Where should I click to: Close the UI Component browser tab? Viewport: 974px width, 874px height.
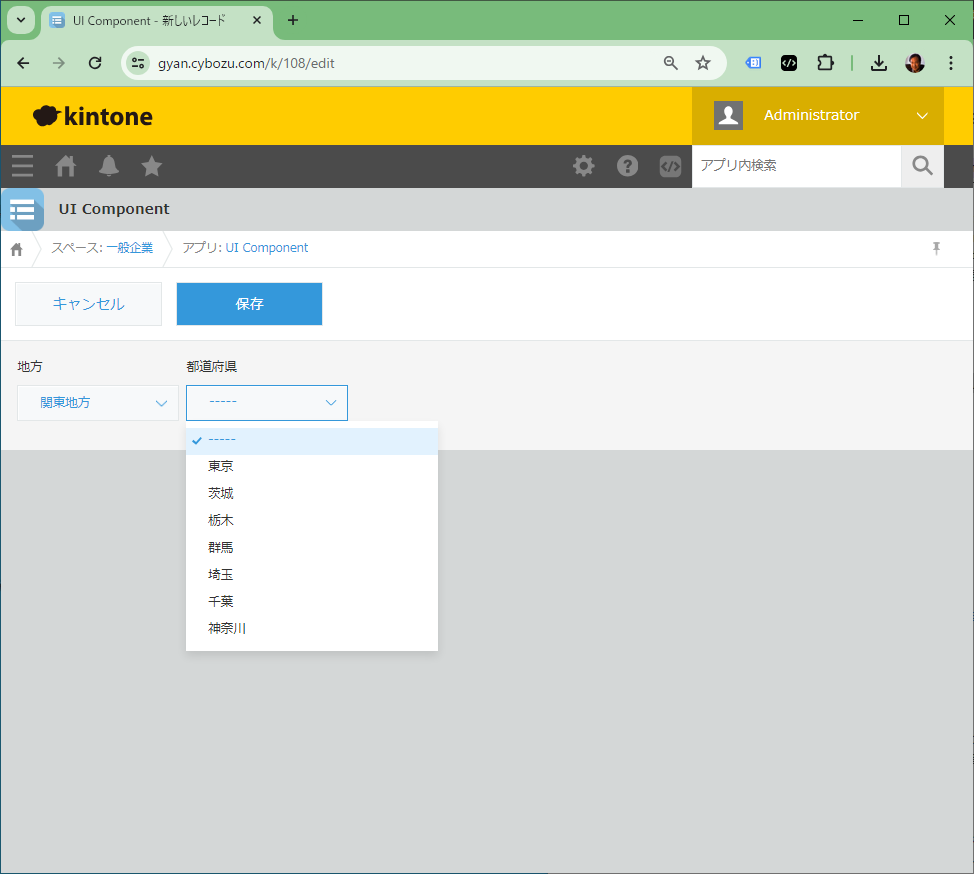pos(257,20)
